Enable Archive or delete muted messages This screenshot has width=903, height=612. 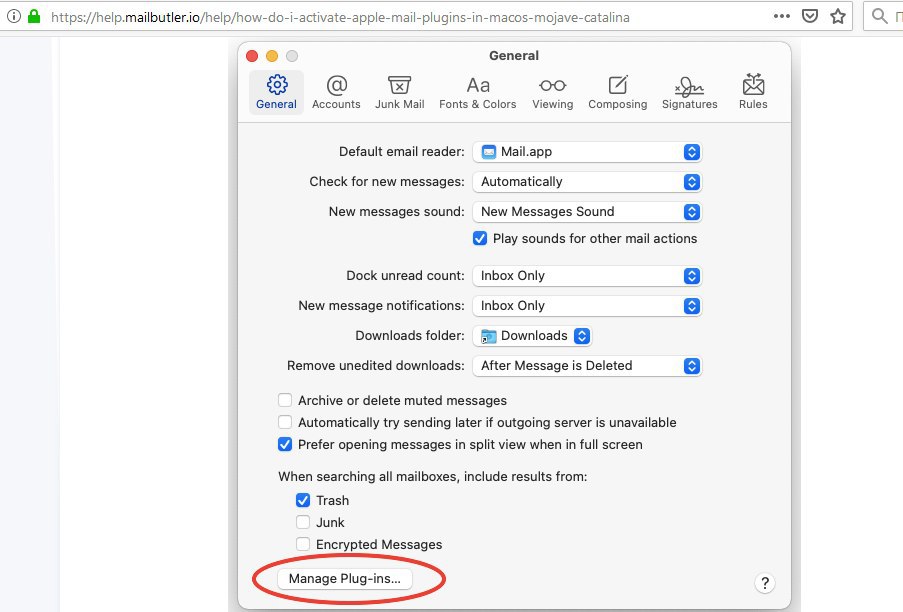pos(284,400)
